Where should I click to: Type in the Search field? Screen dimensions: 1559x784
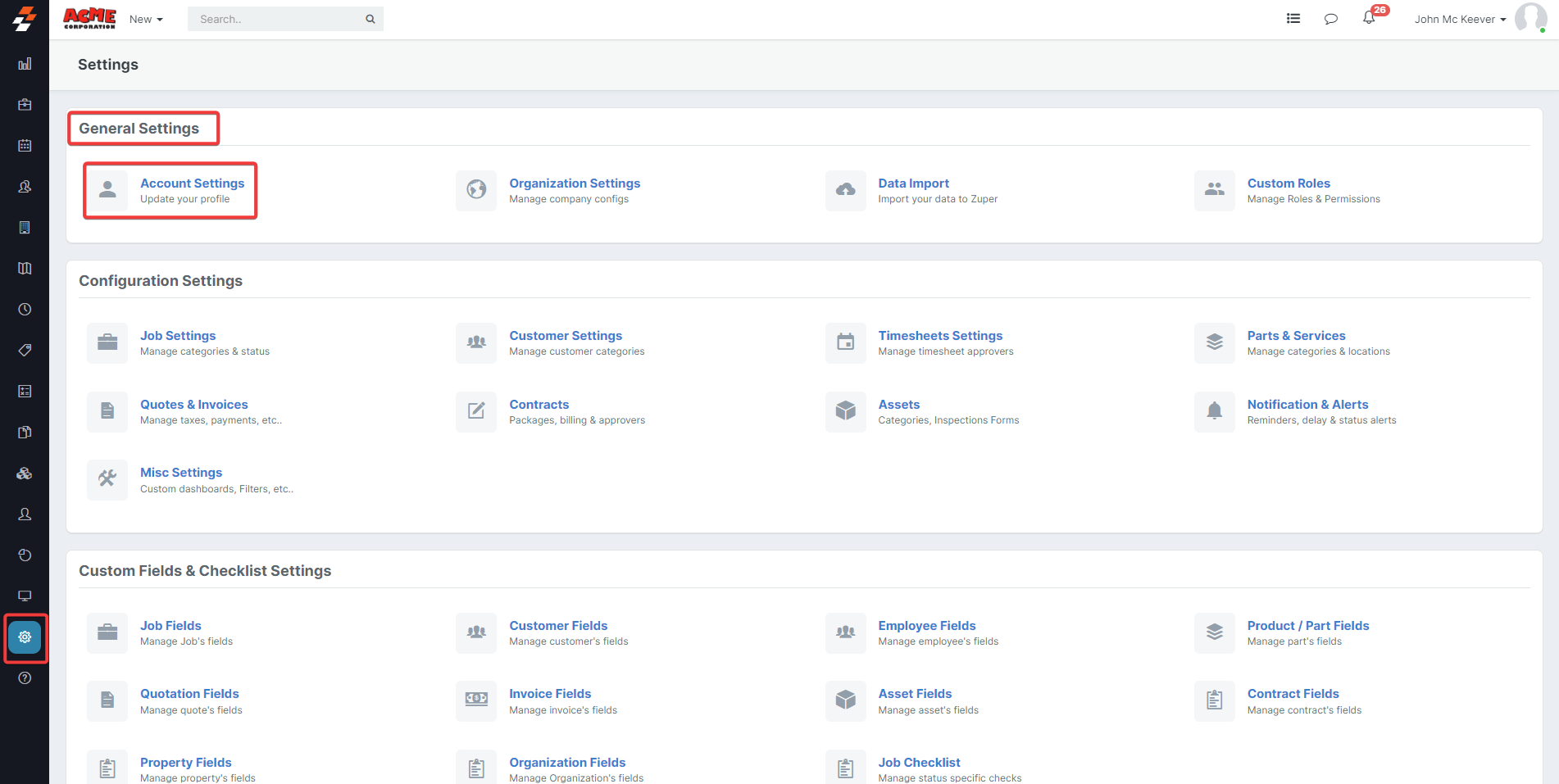[x=275, y=19]
